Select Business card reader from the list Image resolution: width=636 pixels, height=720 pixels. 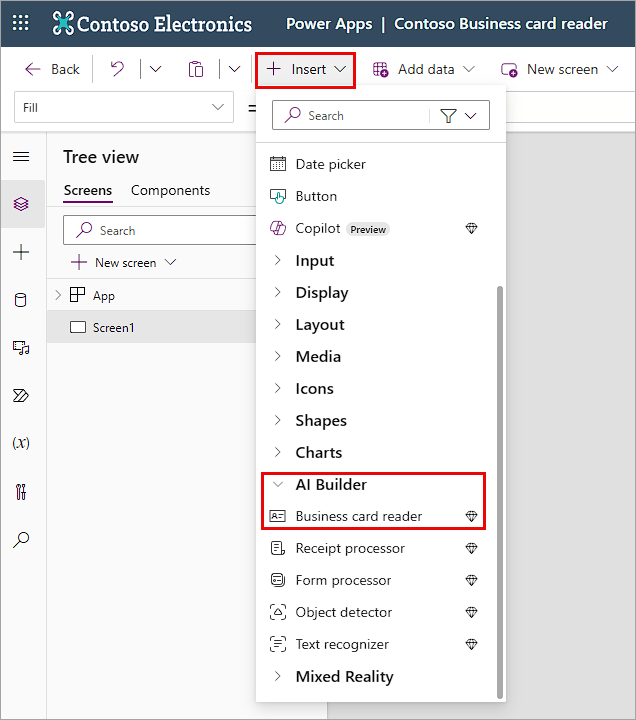pyautogui.click(x=358, y=517)
